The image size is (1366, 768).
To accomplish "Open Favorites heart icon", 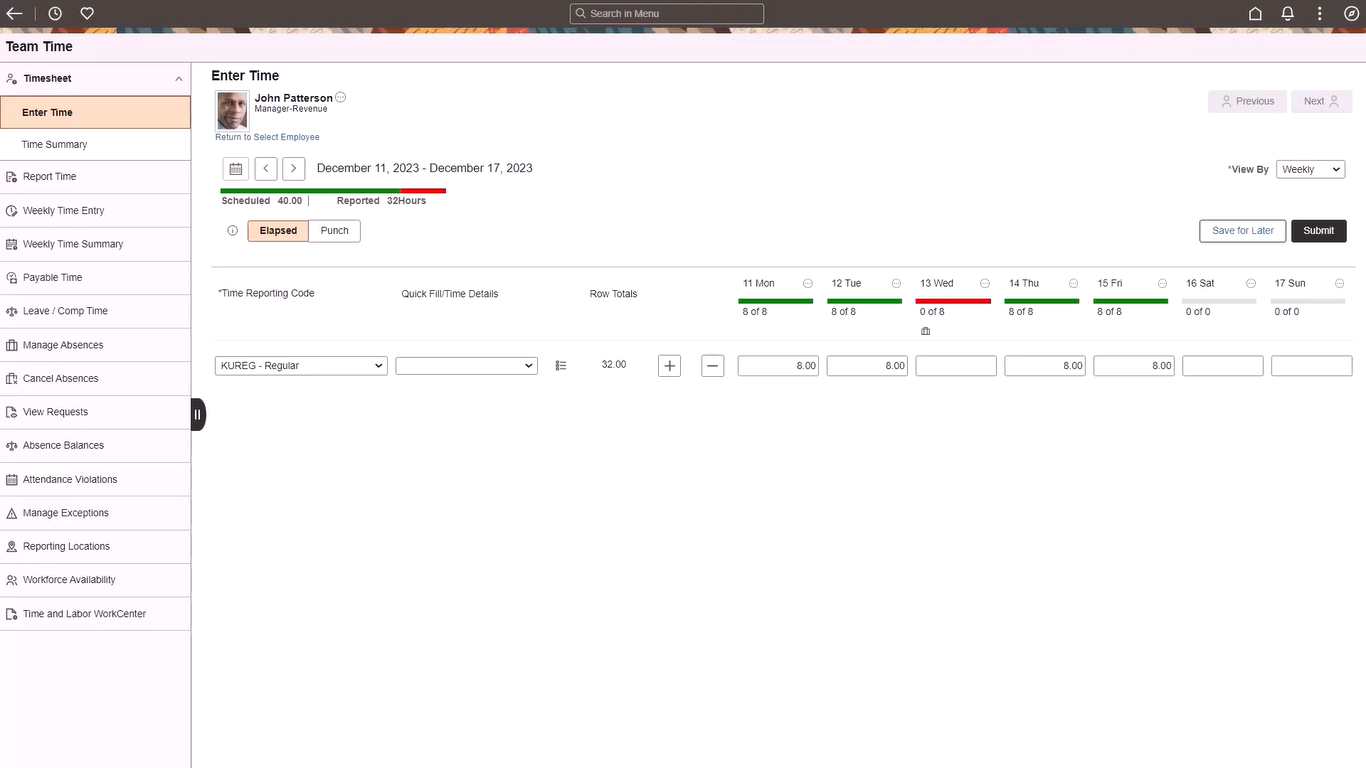I will [87, 13].
